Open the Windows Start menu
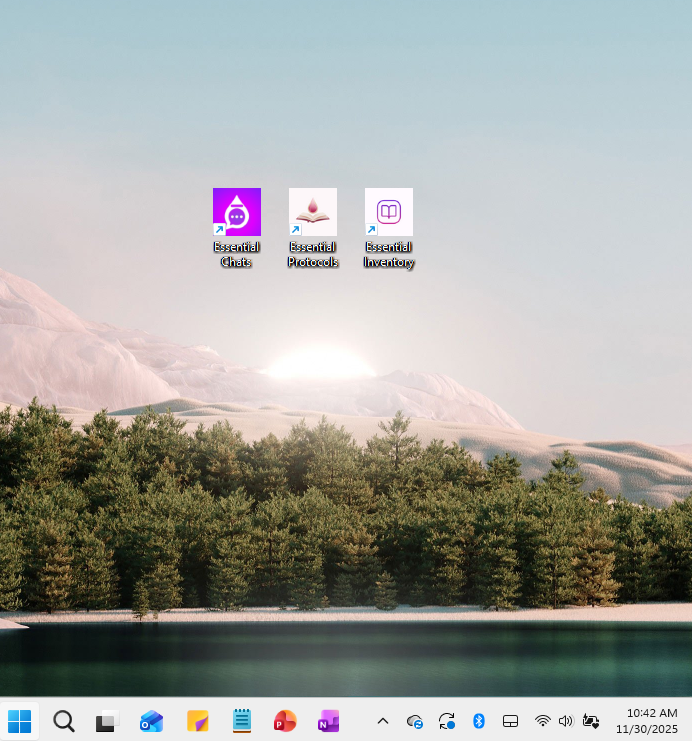 [19, 721]
